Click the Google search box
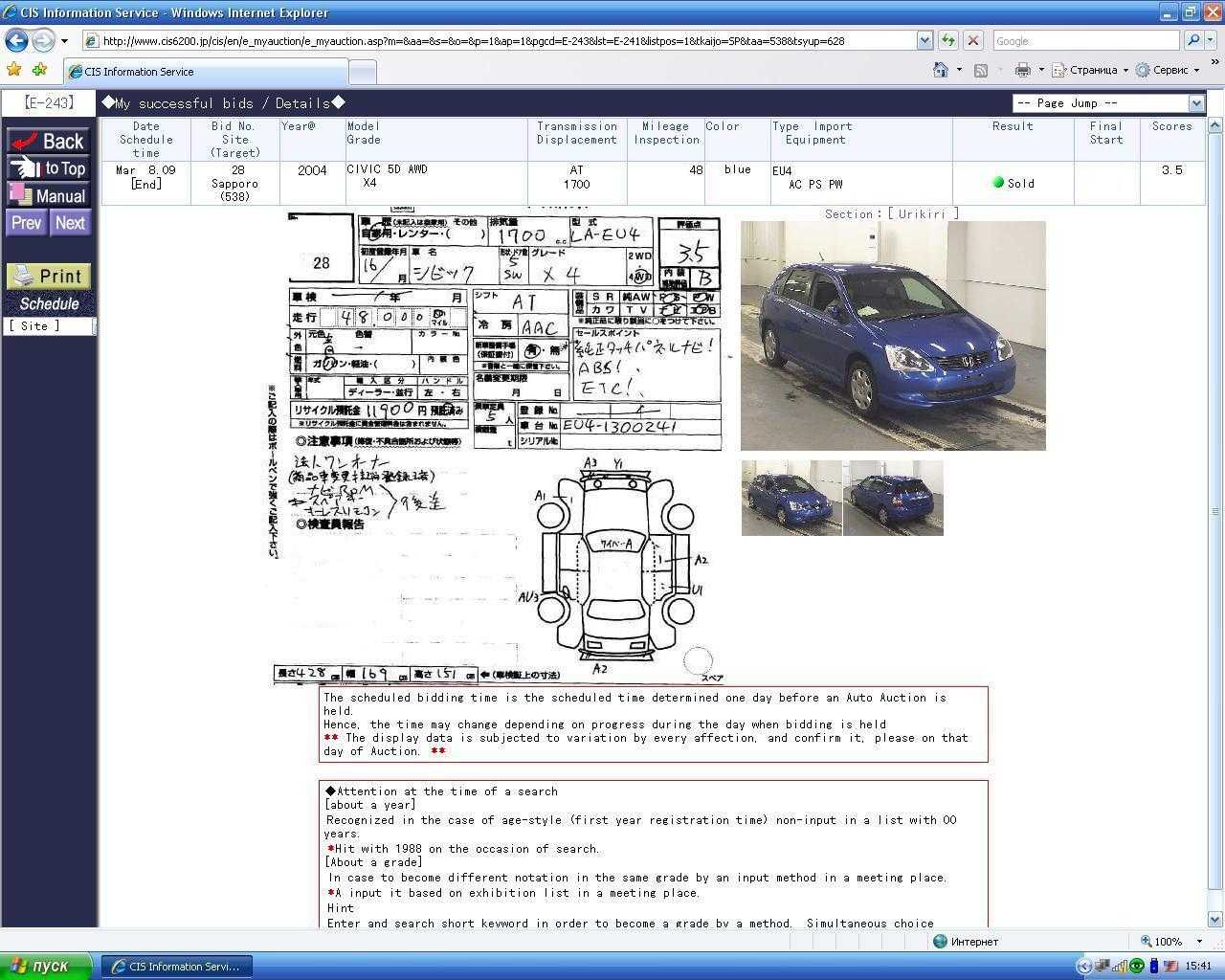1225x980 pixels. pyautogui.click(x=1085, y=40)
